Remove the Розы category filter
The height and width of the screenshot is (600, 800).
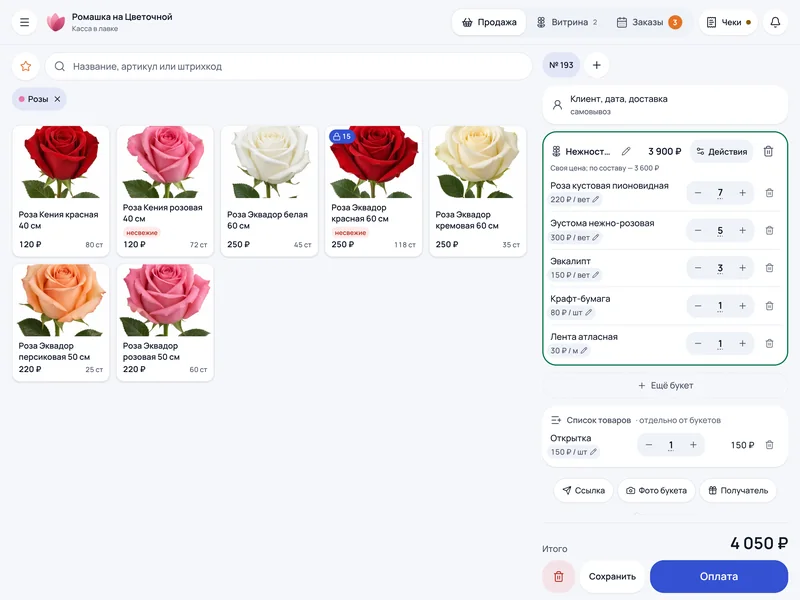pyautogui.click(x=58, y=99)
